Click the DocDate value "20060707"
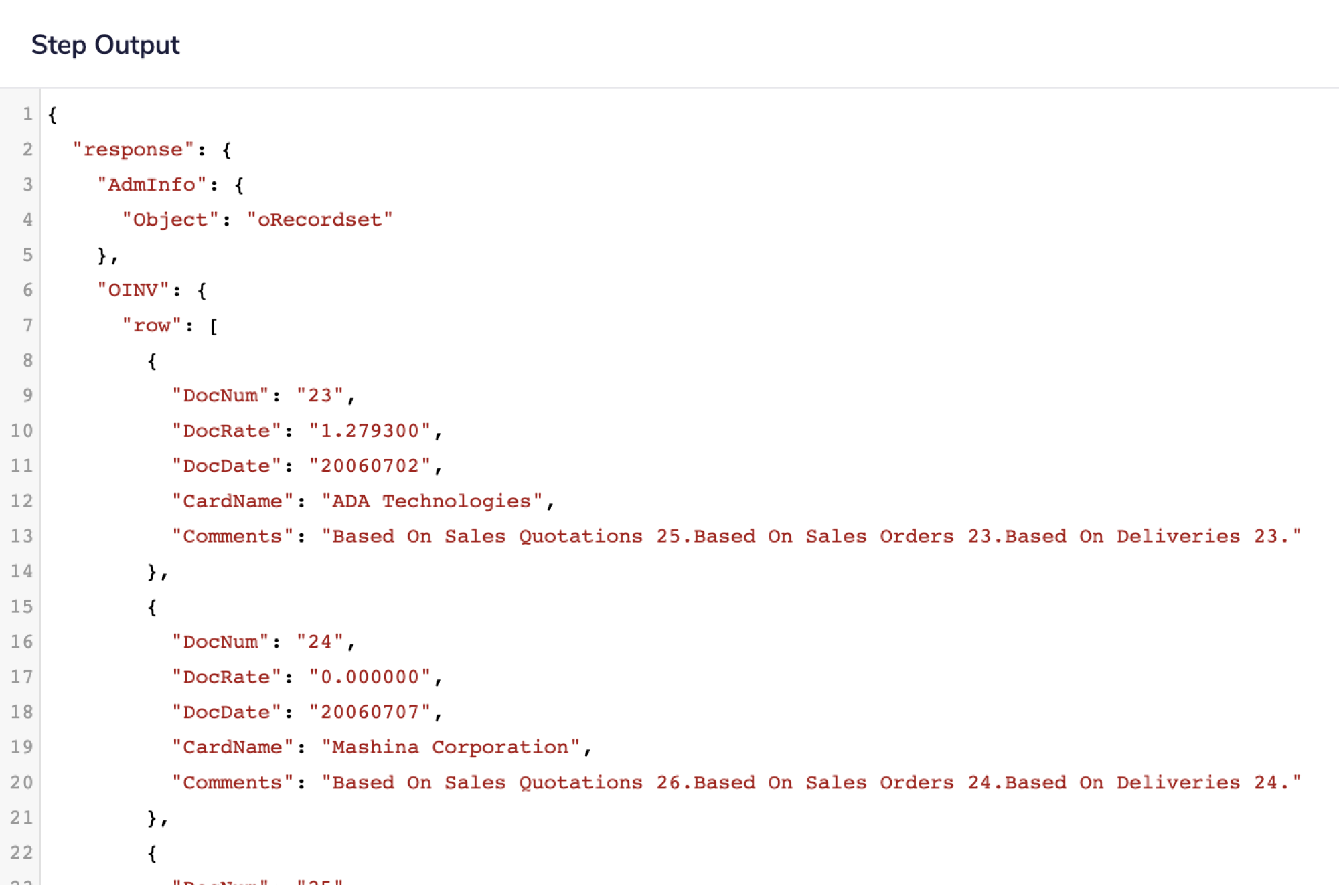This screenshot has width=1339, height=896. point(370,712)
